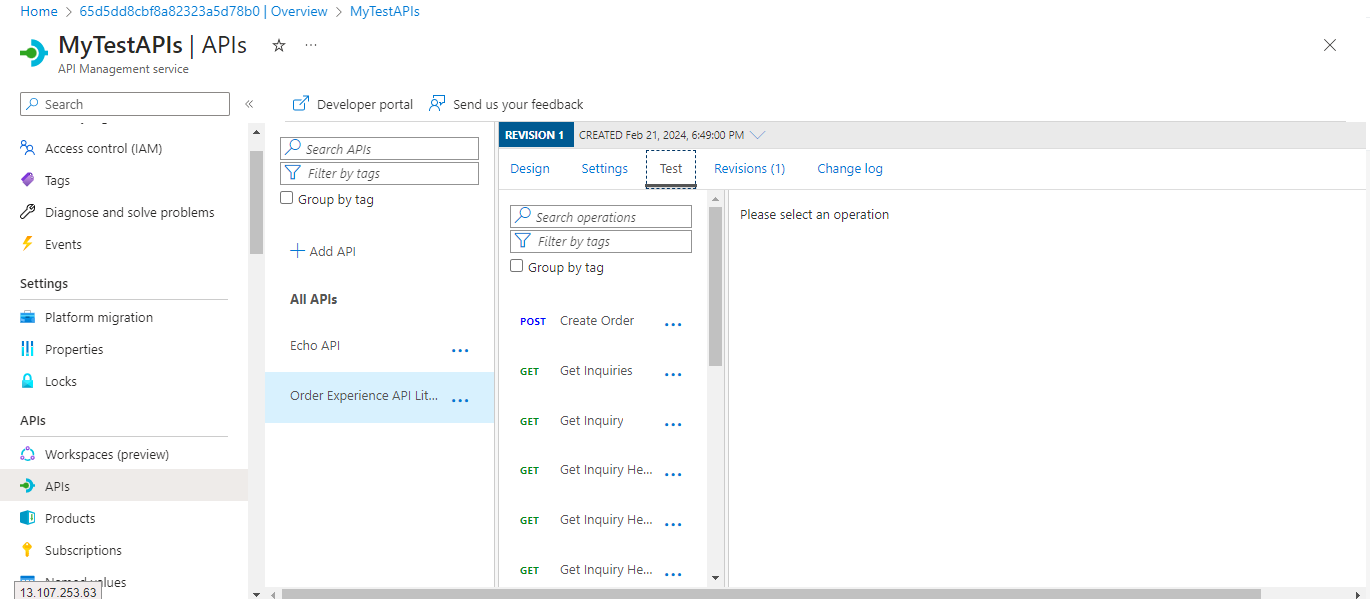Screen dimensions: 1370x599
Task: Click the Platform migration icon
Action: pyautogui.click(x=28, y=317)
